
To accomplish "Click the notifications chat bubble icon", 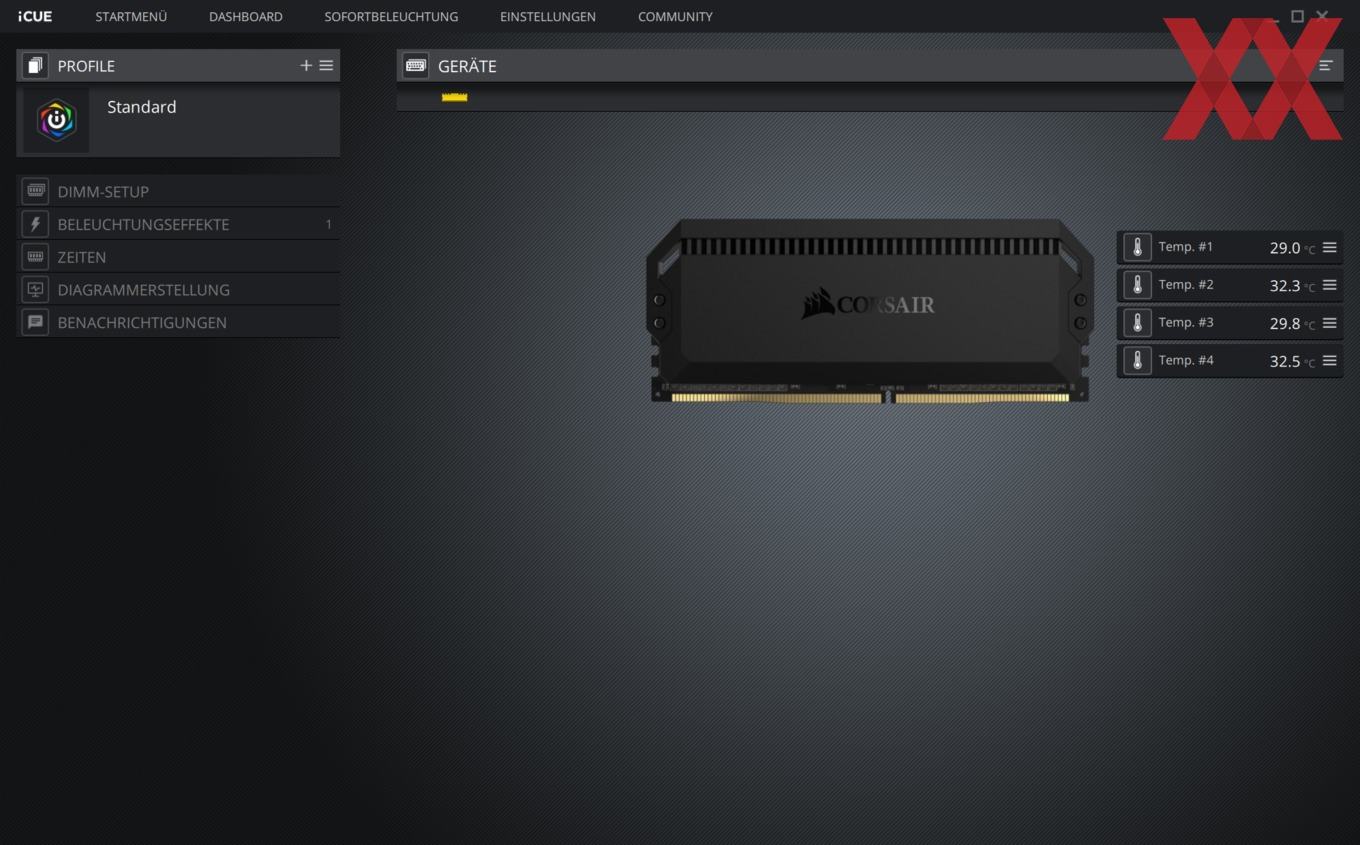I will pyautogui.click(x=35, y=322).
